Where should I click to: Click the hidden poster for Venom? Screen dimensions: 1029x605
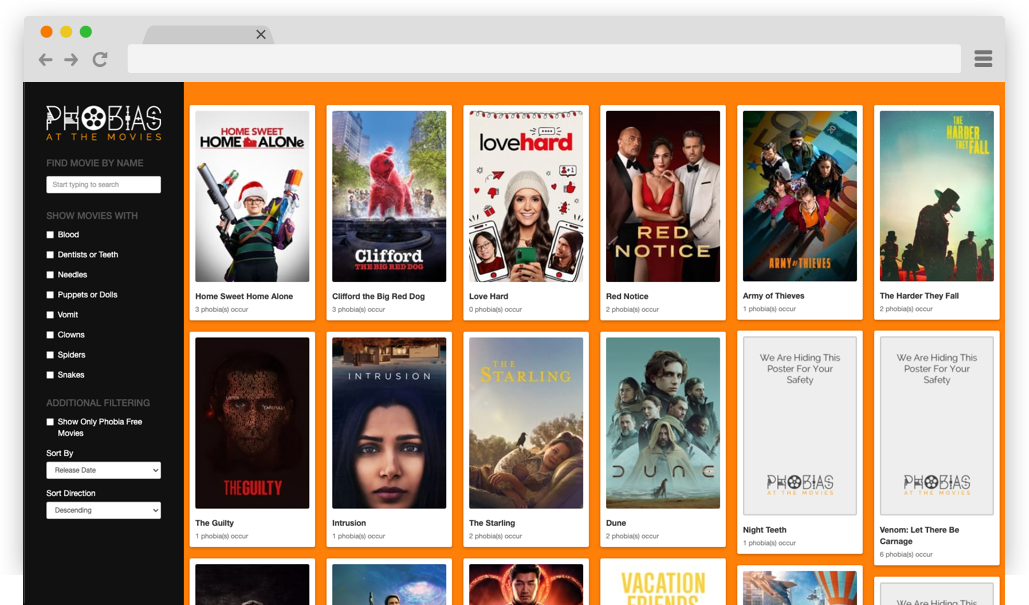pos(936,426)
